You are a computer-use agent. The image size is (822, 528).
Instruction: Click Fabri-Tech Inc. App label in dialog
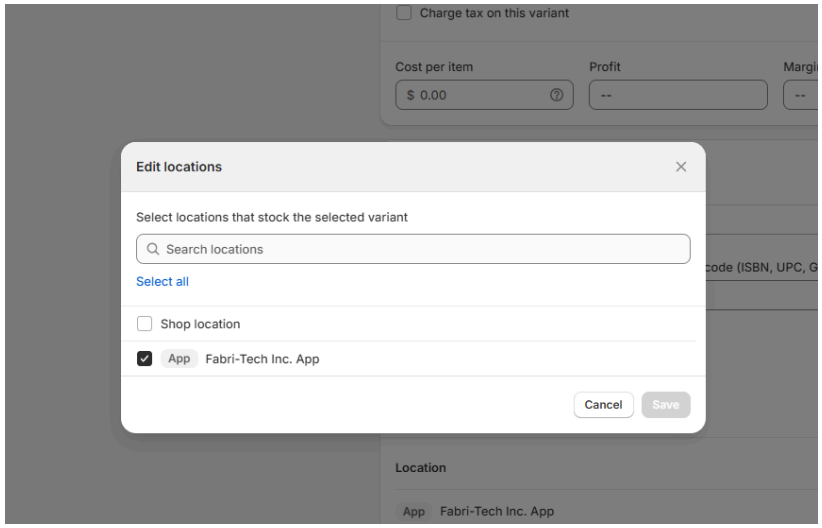tap(262, 359)
